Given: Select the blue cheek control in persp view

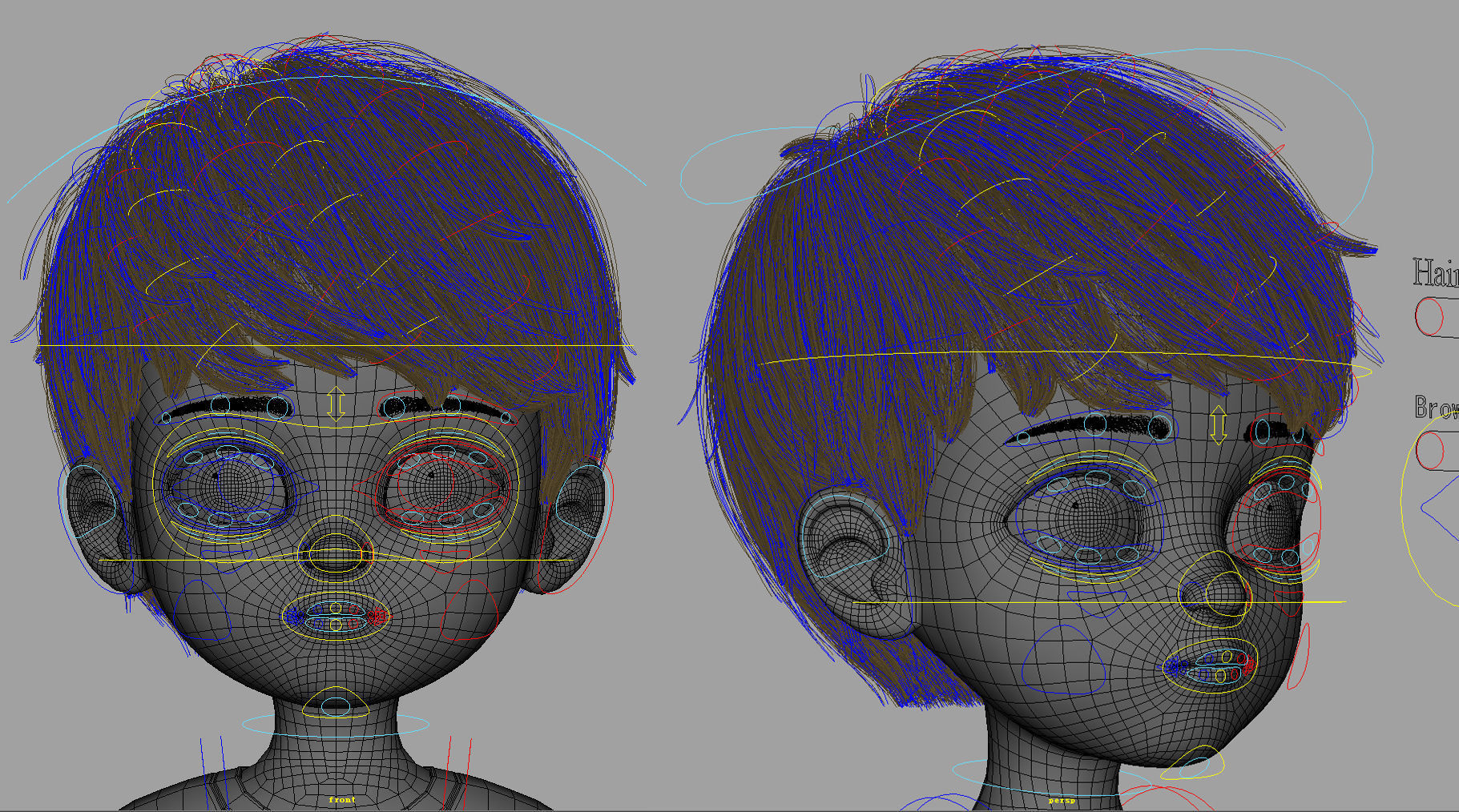Looking at the screenshot, I should pos(1064,661).
